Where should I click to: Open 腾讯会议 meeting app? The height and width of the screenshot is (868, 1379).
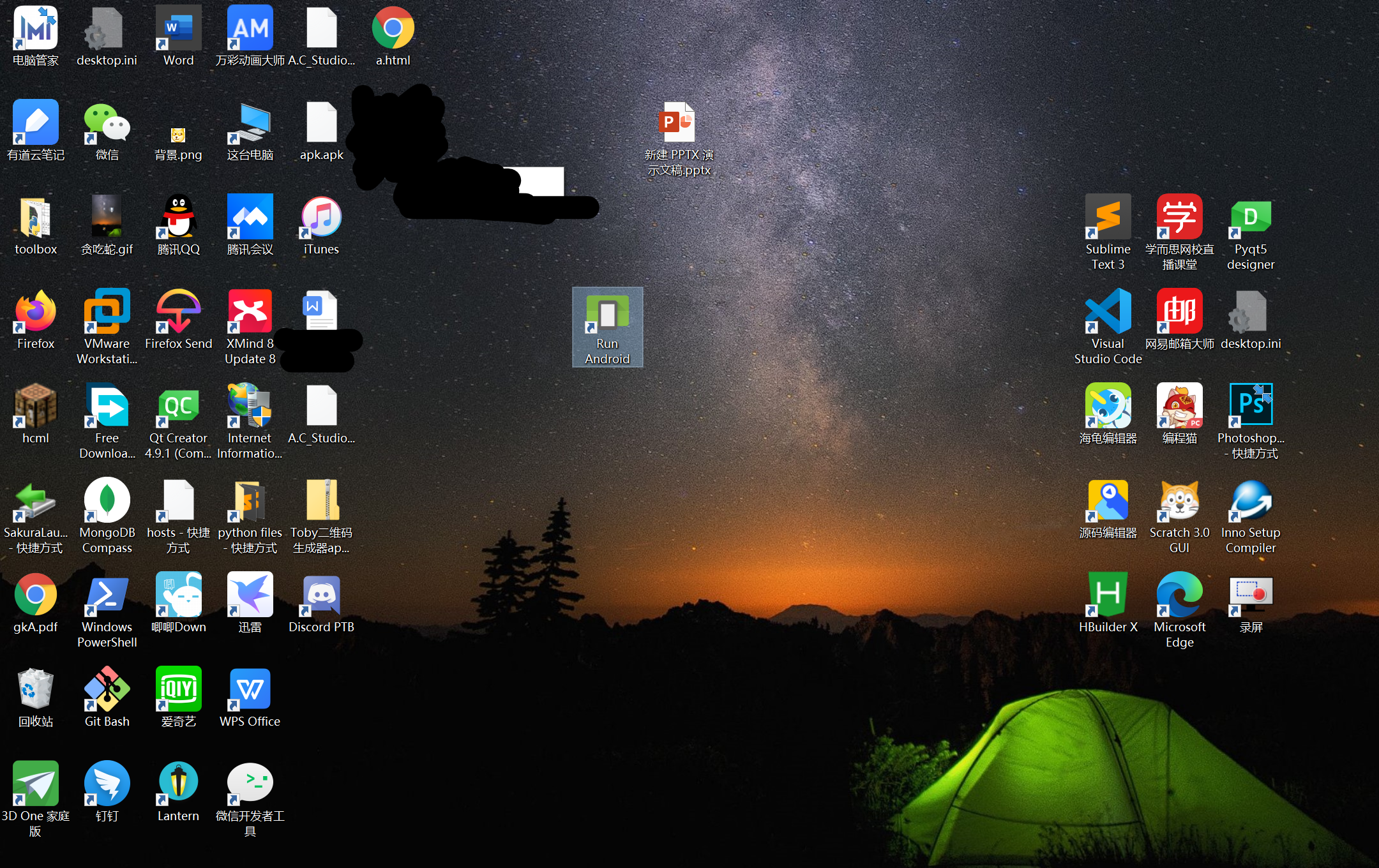[x=250, y=225]
